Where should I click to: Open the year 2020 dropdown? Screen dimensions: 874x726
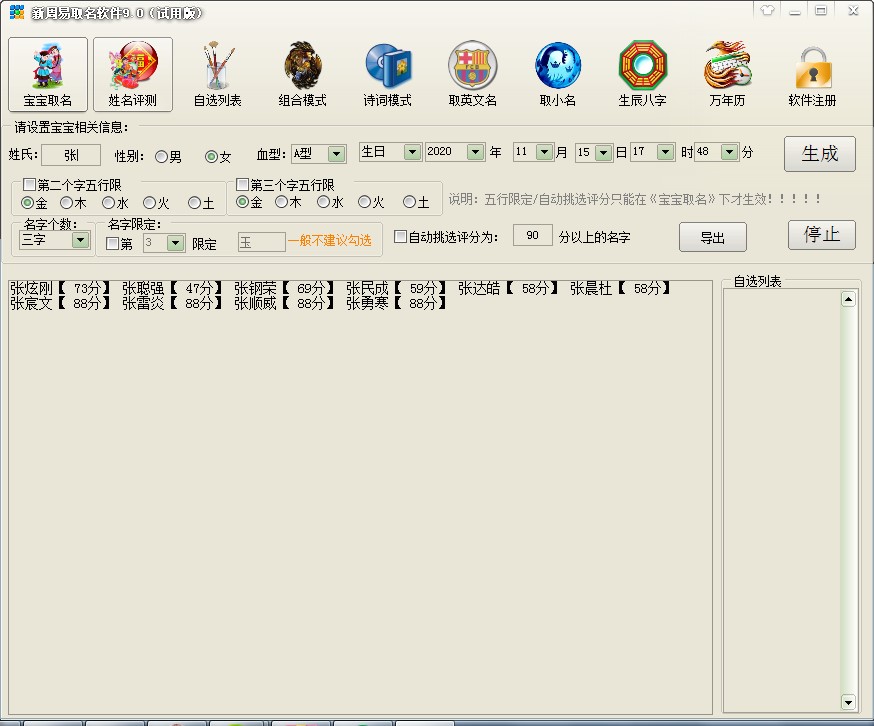[x=475, y=152]
